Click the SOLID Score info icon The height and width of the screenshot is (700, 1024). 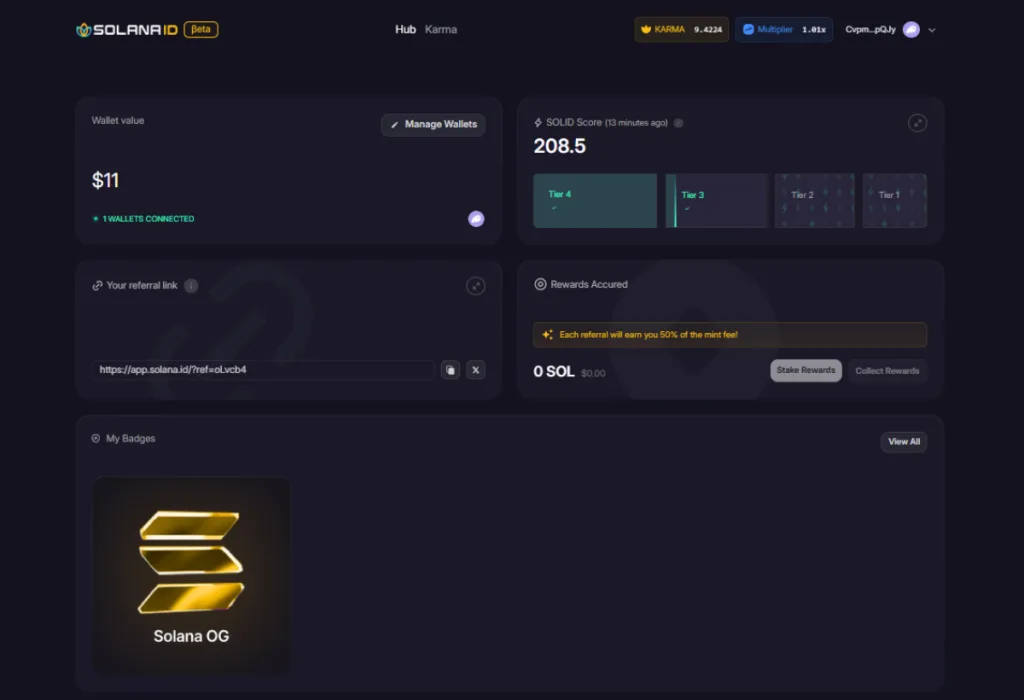[x=678, y=123]
